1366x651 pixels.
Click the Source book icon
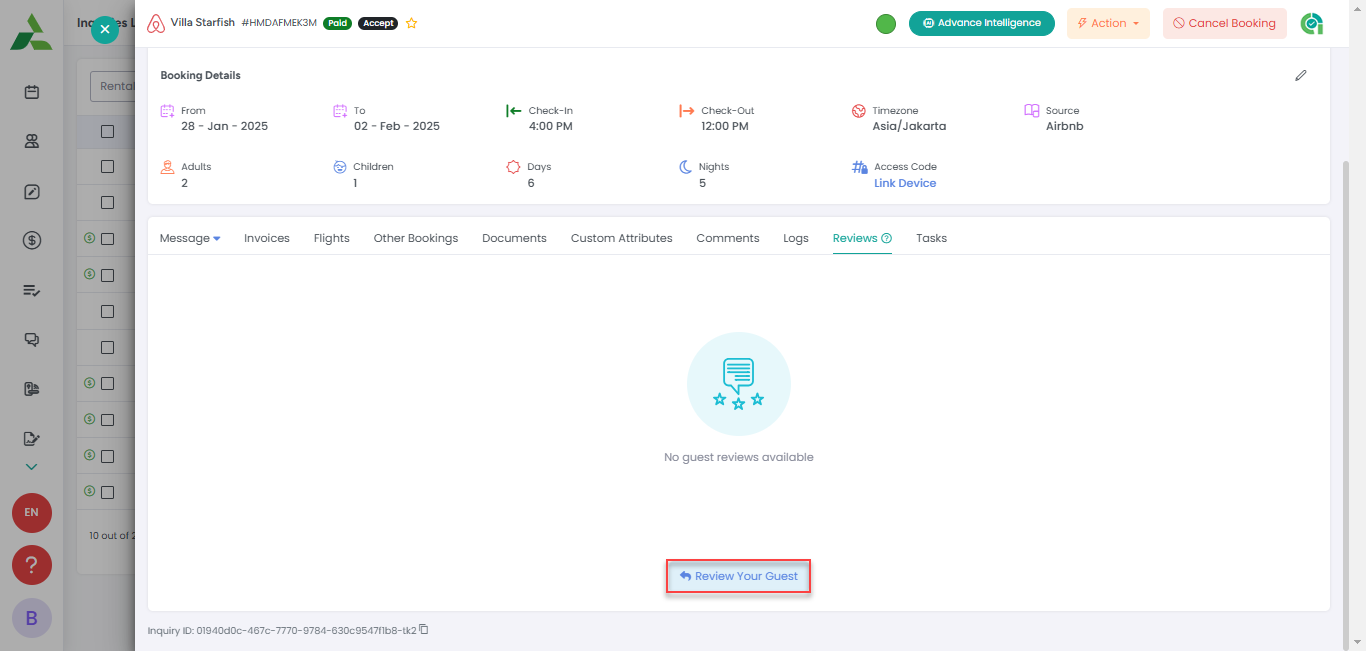(x=1032, y=111)
